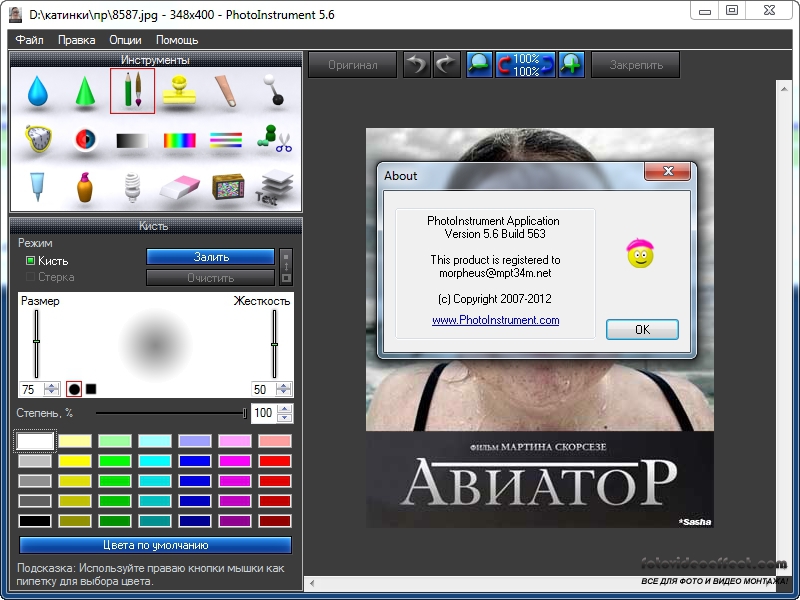This screenshot has width=800, height=600.
Task: Reset zoom using the 100% button
Action: [x=526, y=65]
